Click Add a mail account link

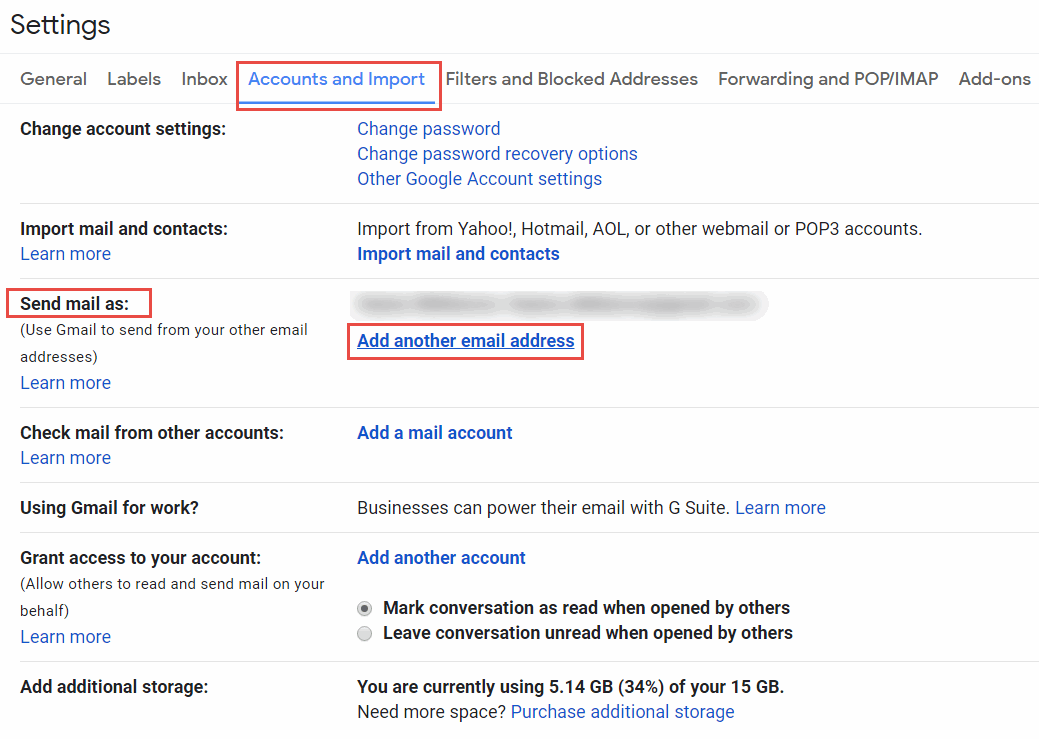435,433
